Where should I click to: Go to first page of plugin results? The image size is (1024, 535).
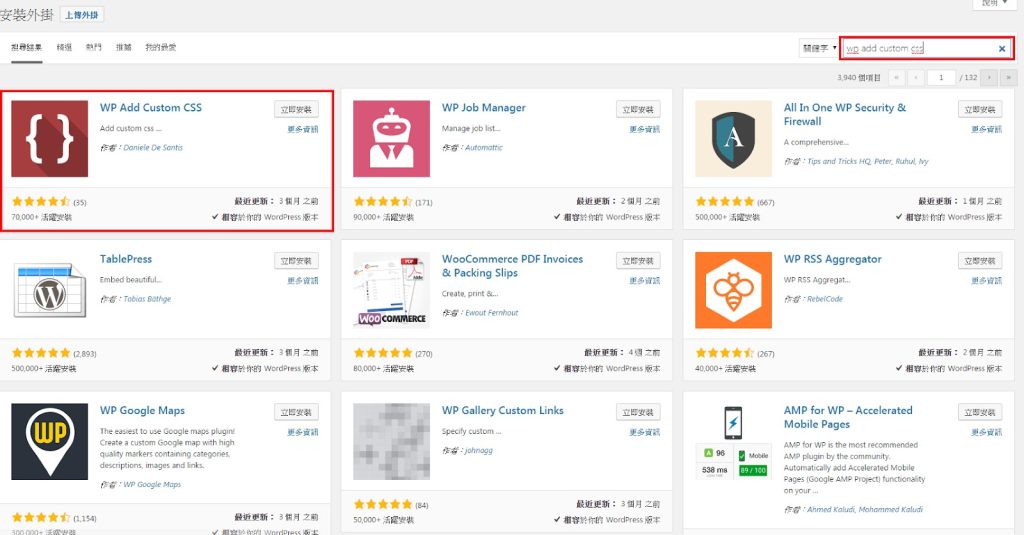coord(896,78)
